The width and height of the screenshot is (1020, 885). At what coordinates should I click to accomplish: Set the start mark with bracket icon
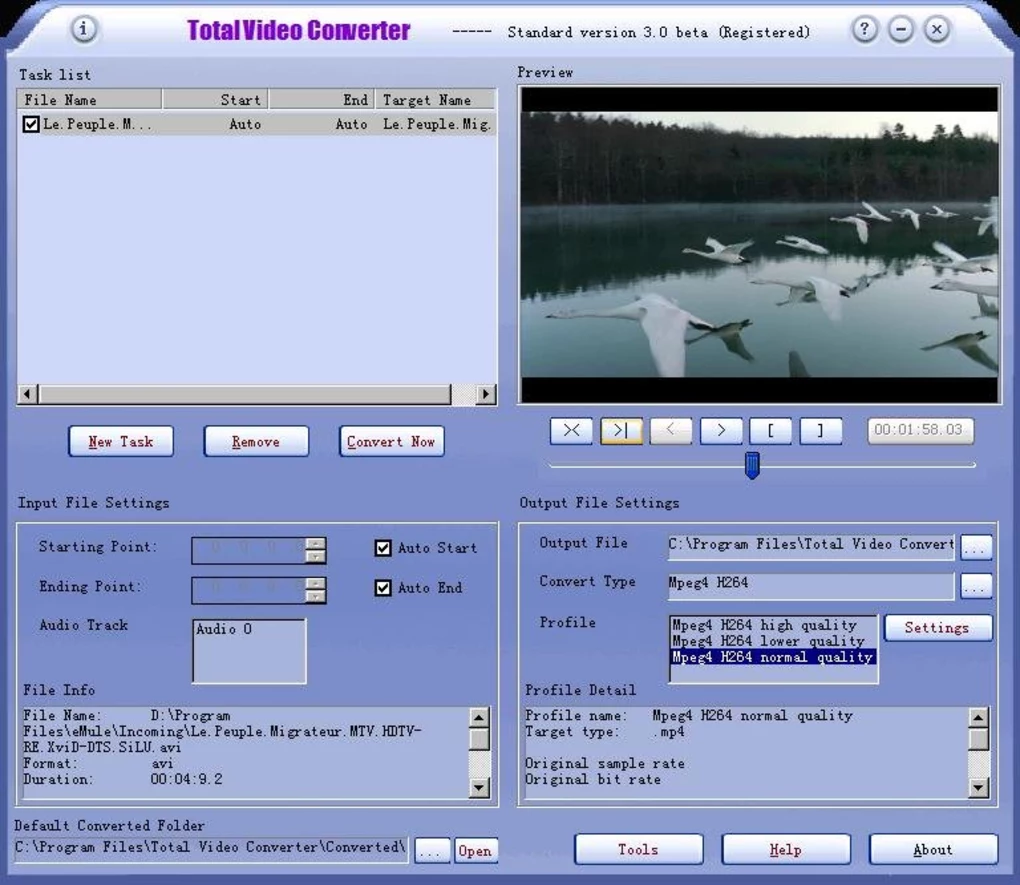click(x=771, y=430)
